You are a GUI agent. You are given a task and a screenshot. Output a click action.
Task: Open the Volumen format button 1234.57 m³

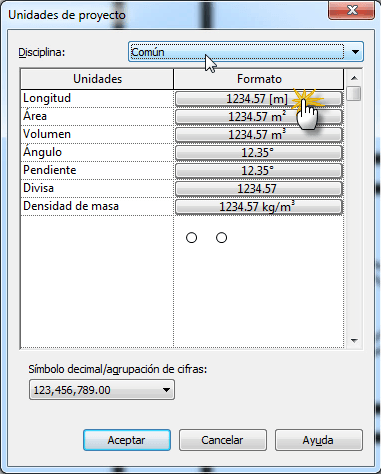click(259, 135)
